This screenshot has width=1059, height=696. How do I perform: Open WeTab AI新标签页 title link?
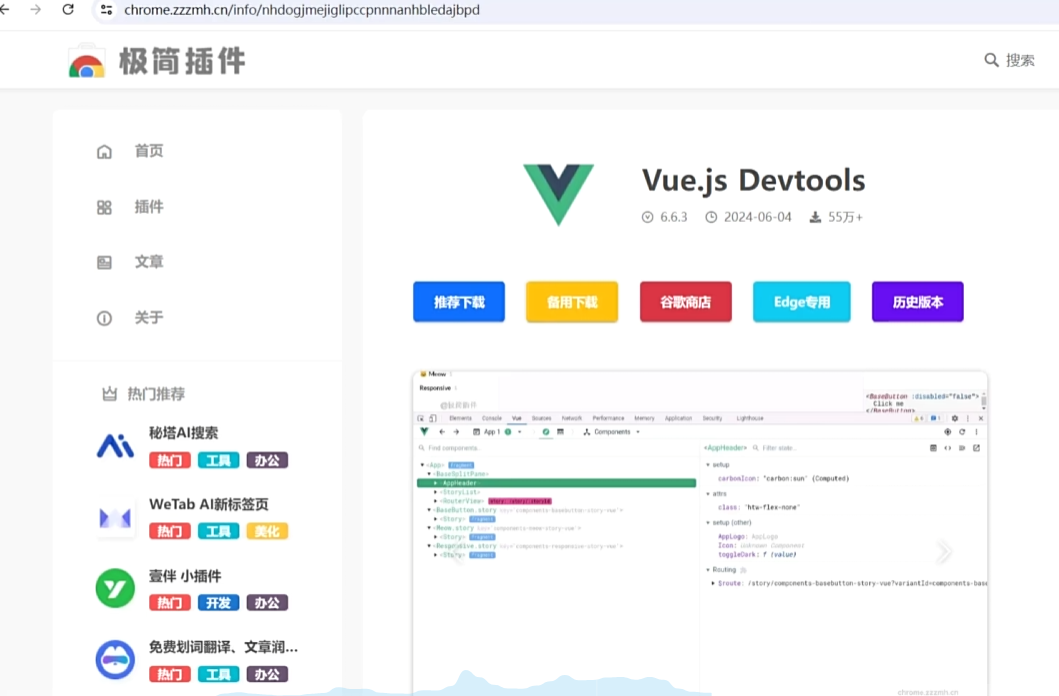[x=209, y=504]
